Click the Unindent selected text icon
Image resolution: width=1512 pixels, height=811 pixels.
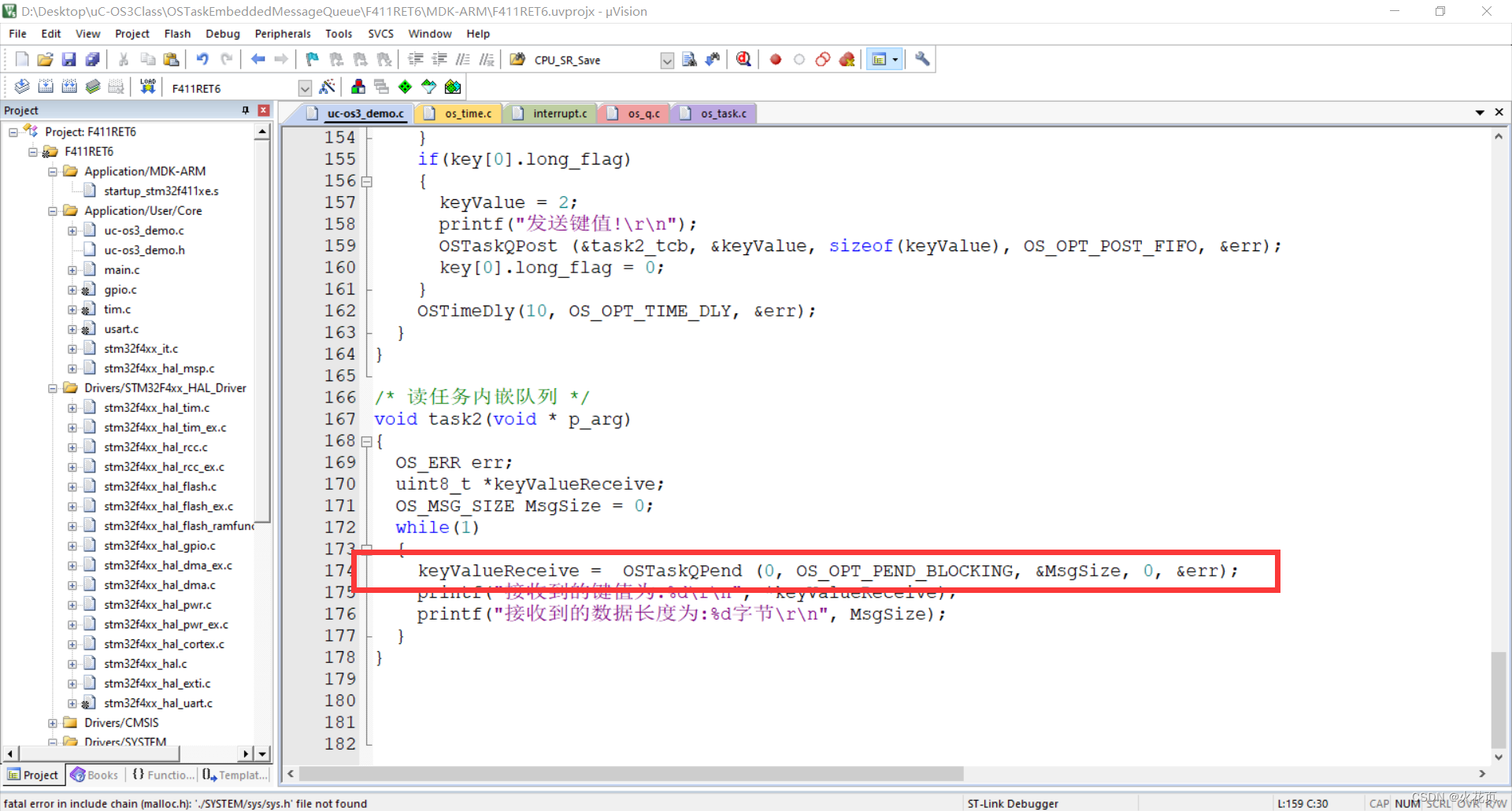click(x=439, y=60)
